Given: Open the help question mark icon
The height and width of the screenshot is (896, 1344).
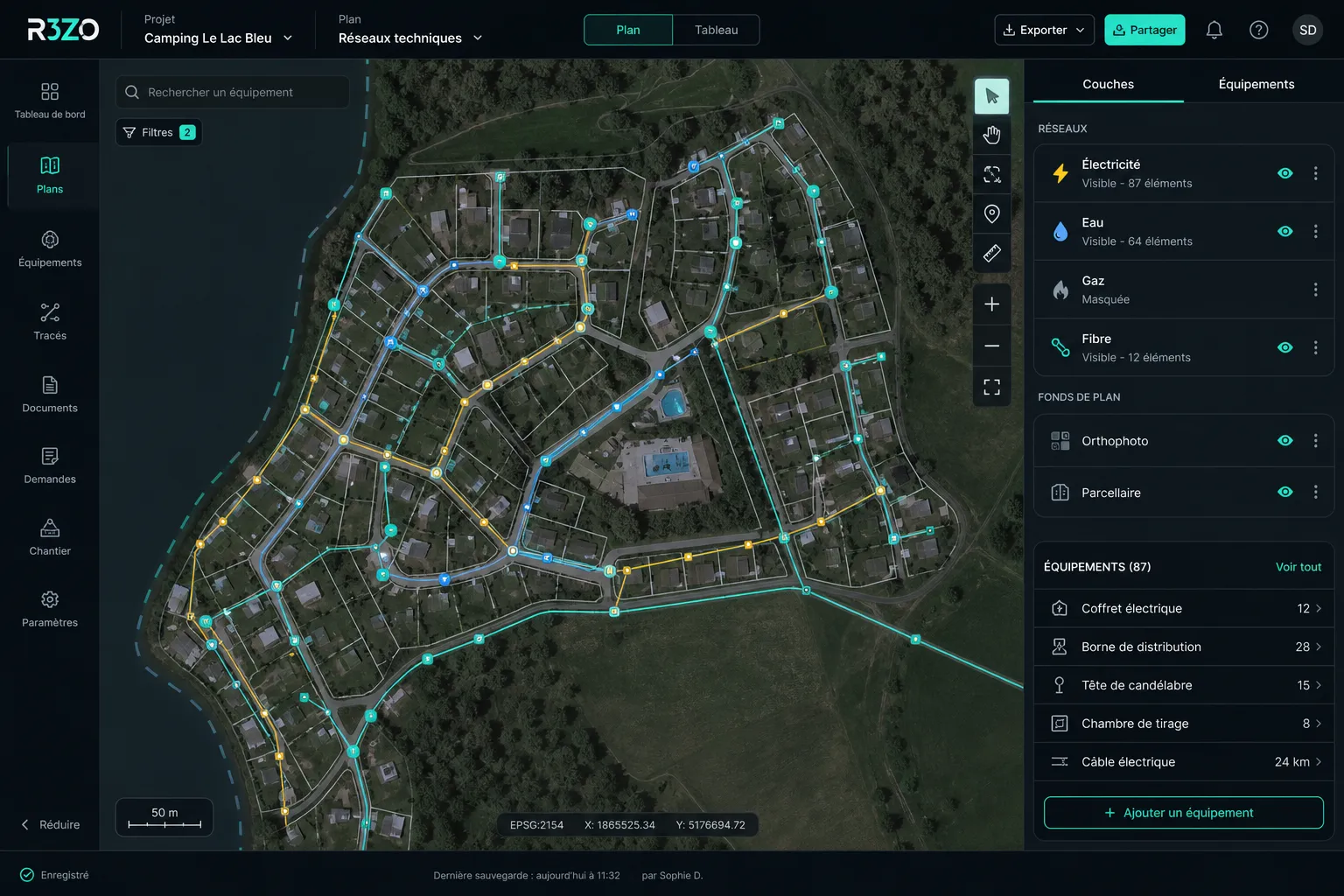Looking at the screenshot, I should pyautogui.click(x=1258, y=30).
